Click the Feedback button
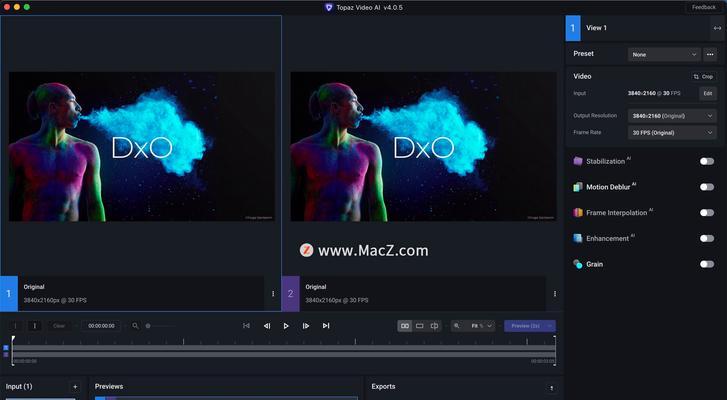 pyautogui.click(x=704, y=7)
